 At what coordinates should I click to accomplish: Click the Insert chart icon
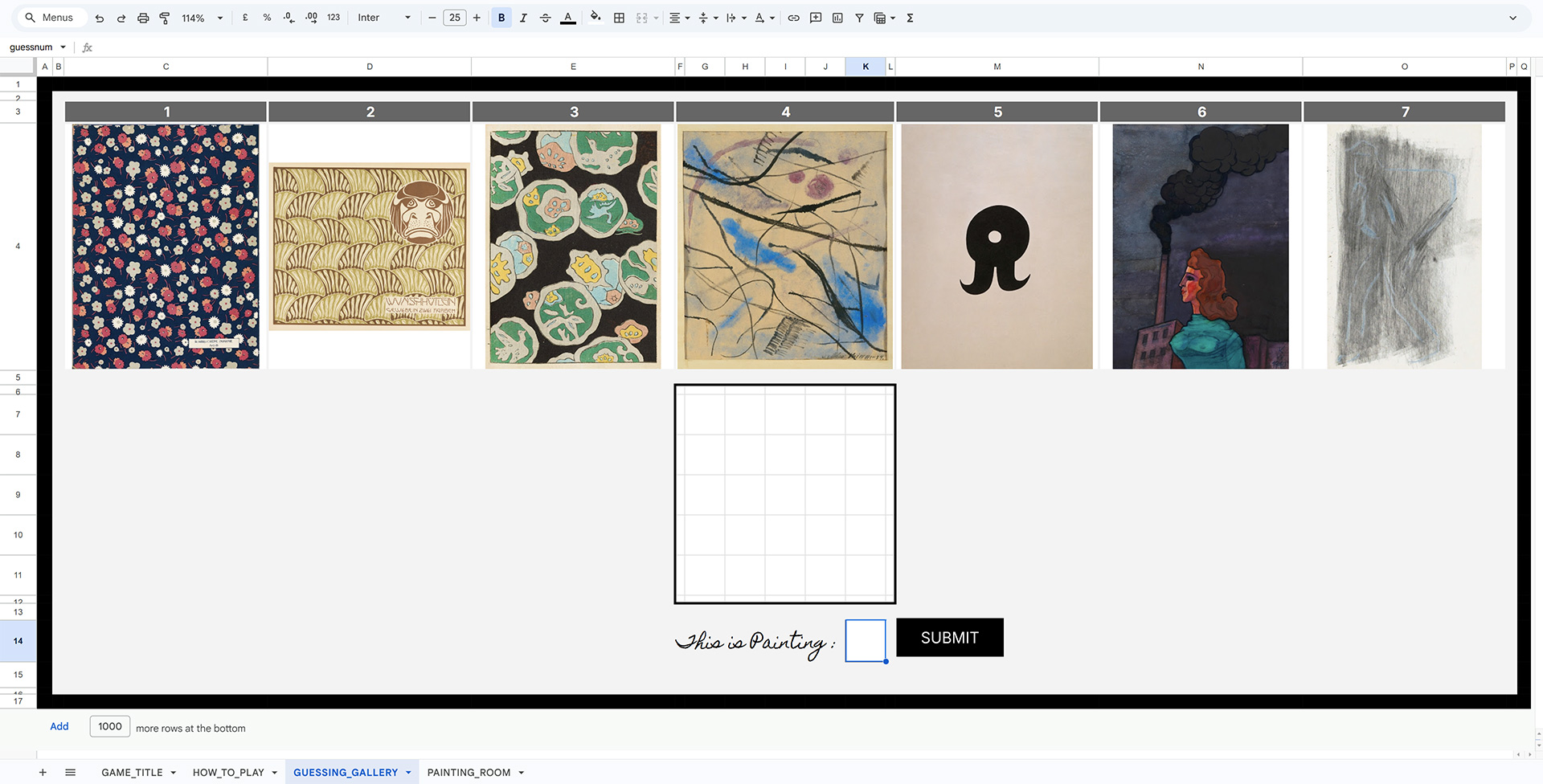pyautogui.click(x=837, y=18)
